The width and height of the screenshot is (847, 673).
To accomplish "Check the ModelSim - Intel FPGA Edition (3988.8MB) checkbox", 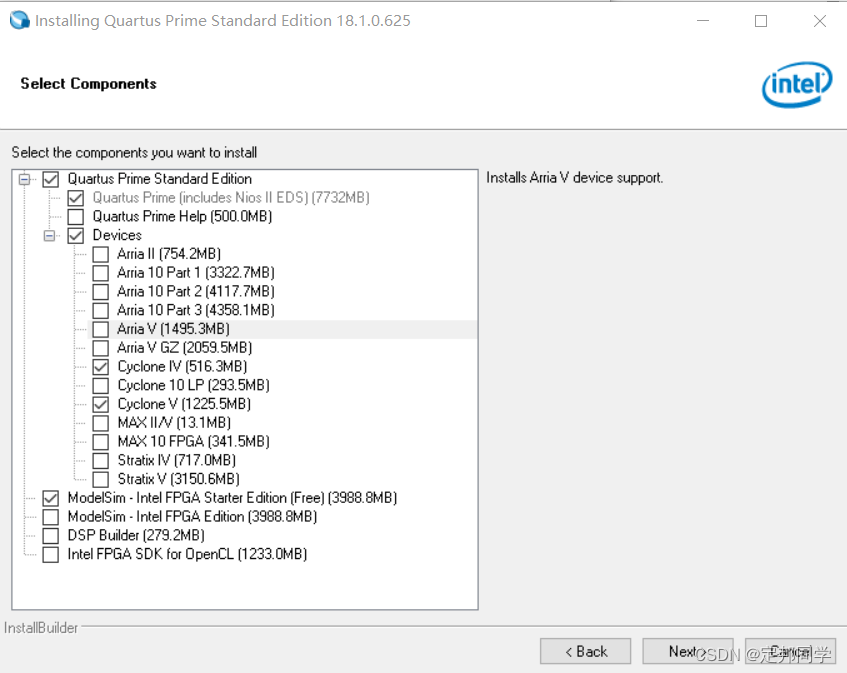I will 51,517.
